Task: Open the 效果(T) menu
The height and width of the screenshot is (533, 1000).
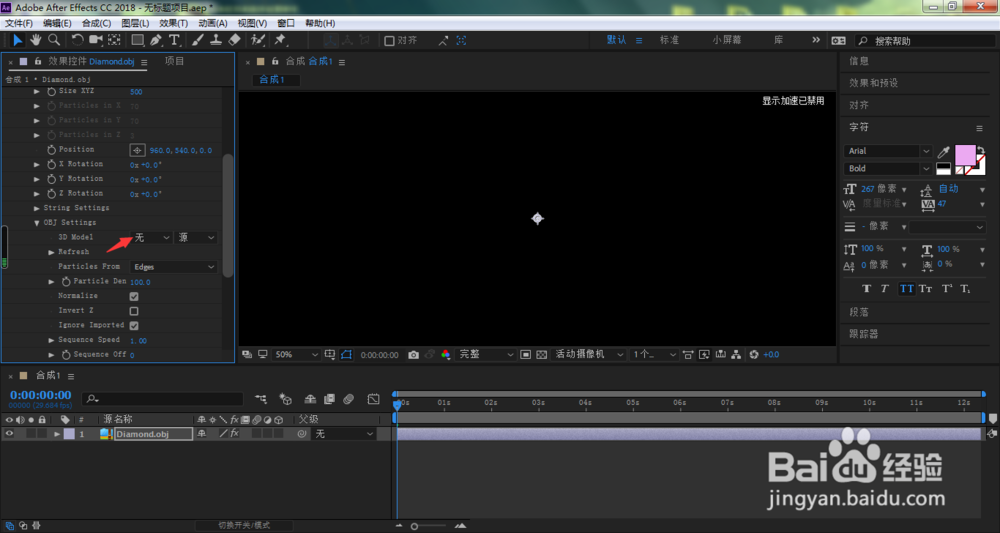Action: point(173,23)
